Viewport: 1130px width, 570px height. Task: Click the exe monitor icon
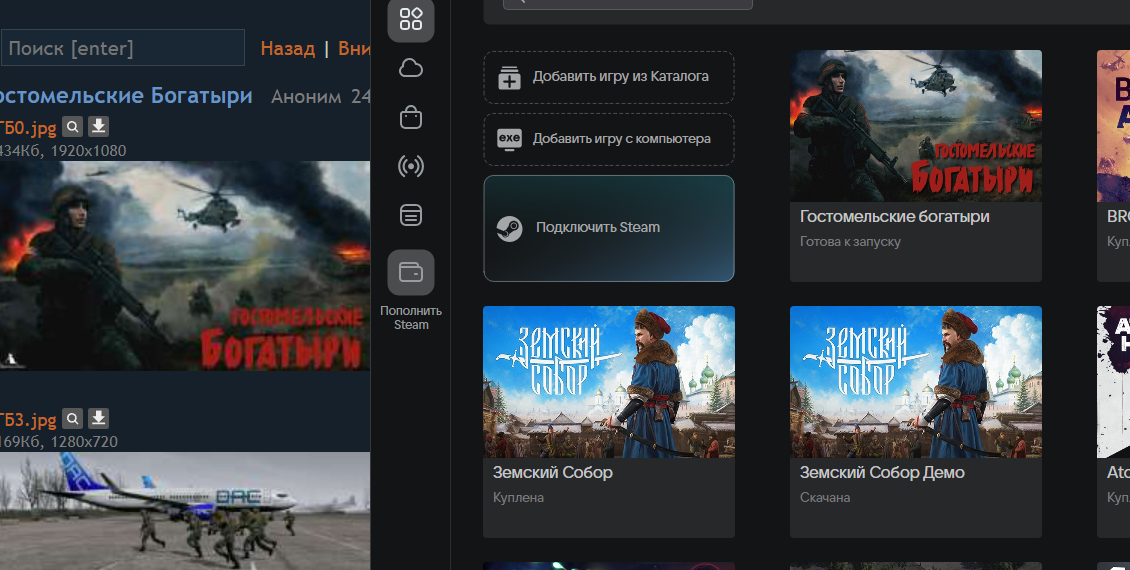tap(510, 139)
